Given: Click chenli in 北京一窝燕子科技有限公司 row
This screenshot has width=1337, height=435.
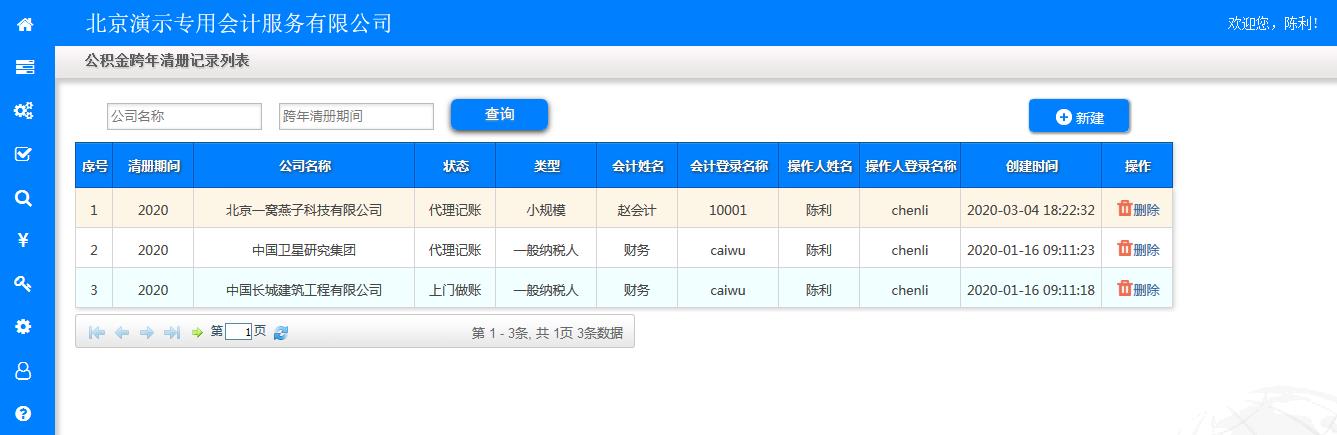Looking at the screenshot, I should coord(910,210).
